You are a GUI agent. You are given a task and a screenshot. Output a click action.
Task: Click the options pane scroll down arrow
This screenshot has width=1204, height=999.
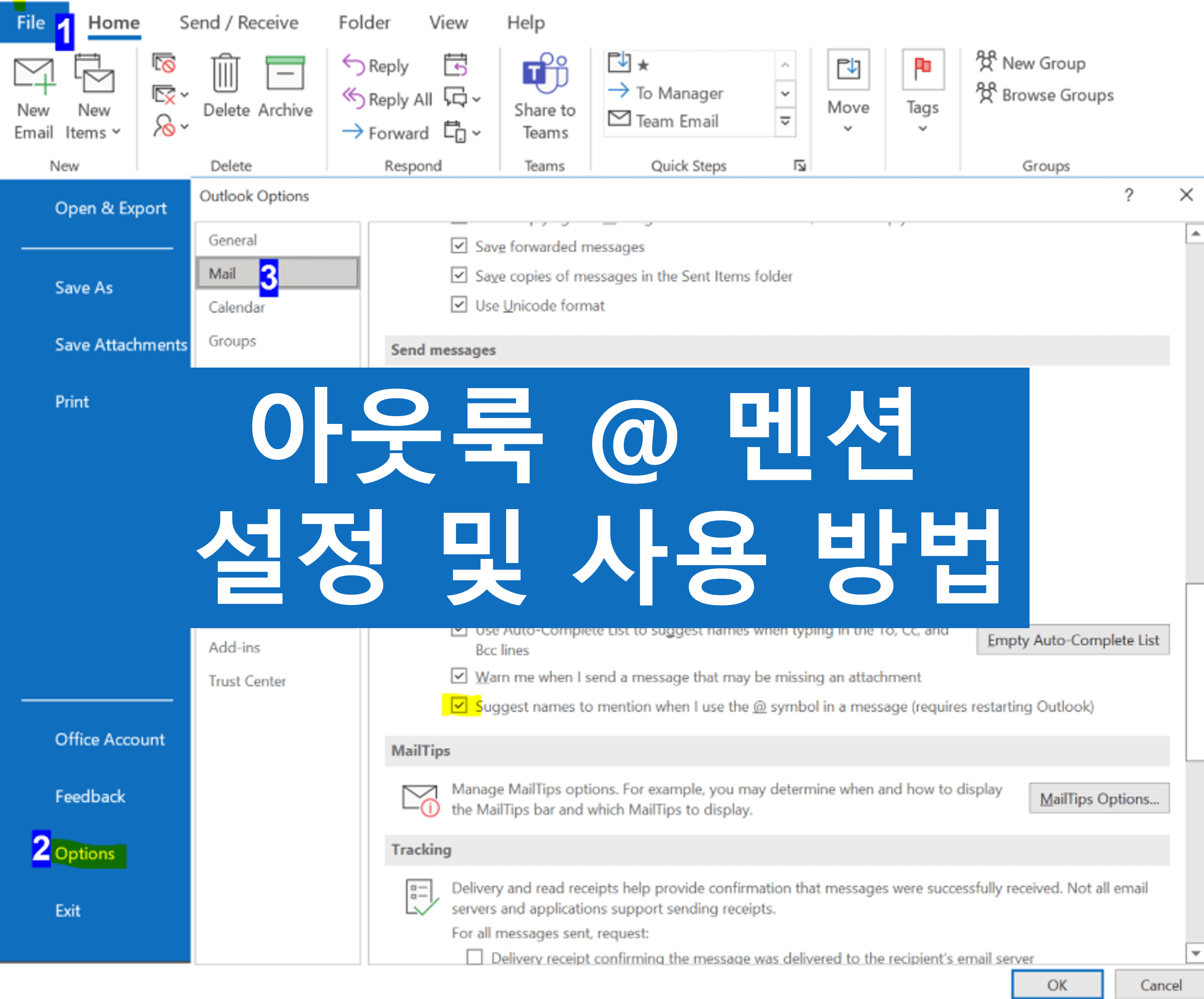(x=1195, y=952)
